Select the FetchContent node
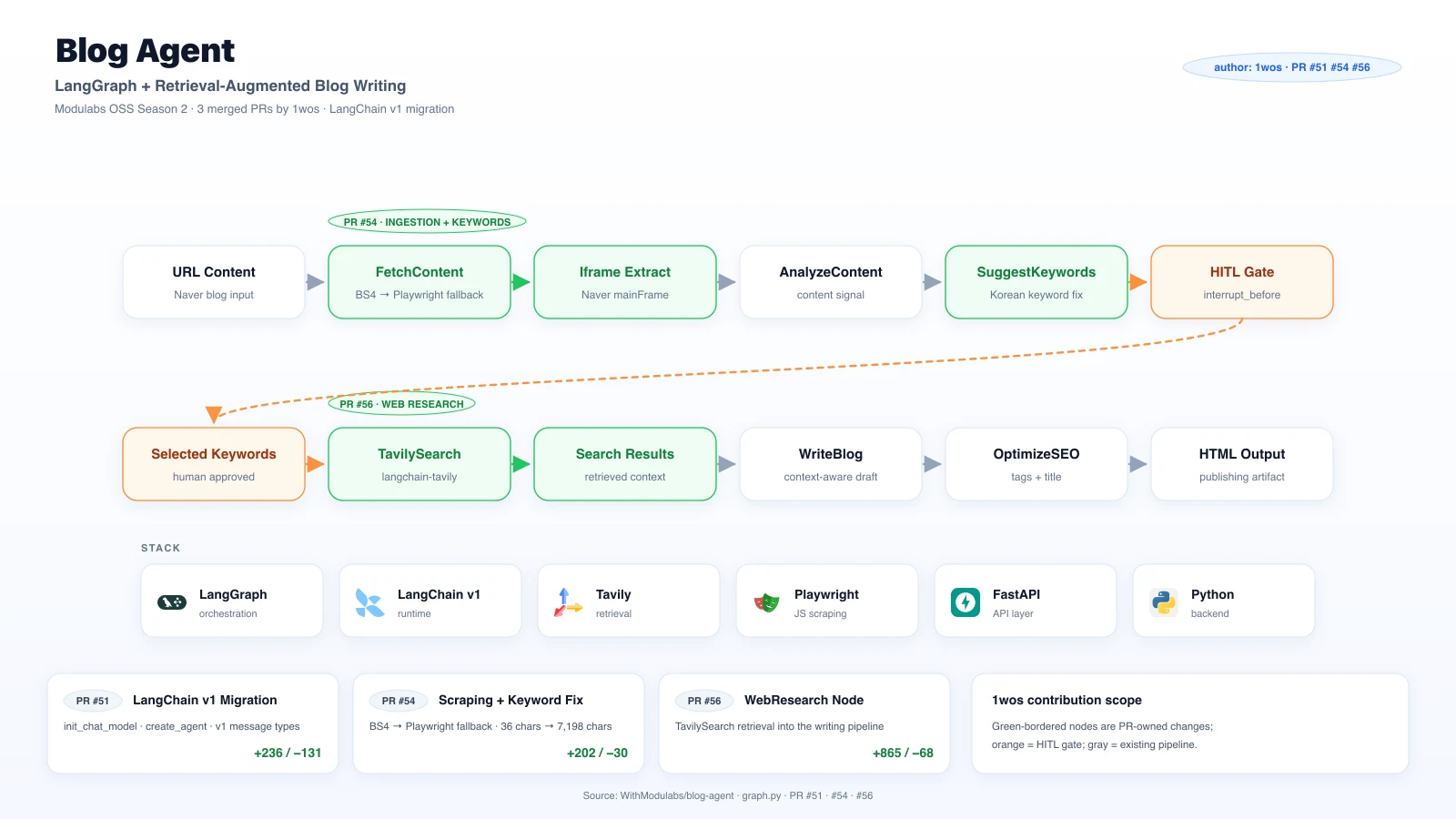This screenshot has height=819, width=1456. [420, 282]
